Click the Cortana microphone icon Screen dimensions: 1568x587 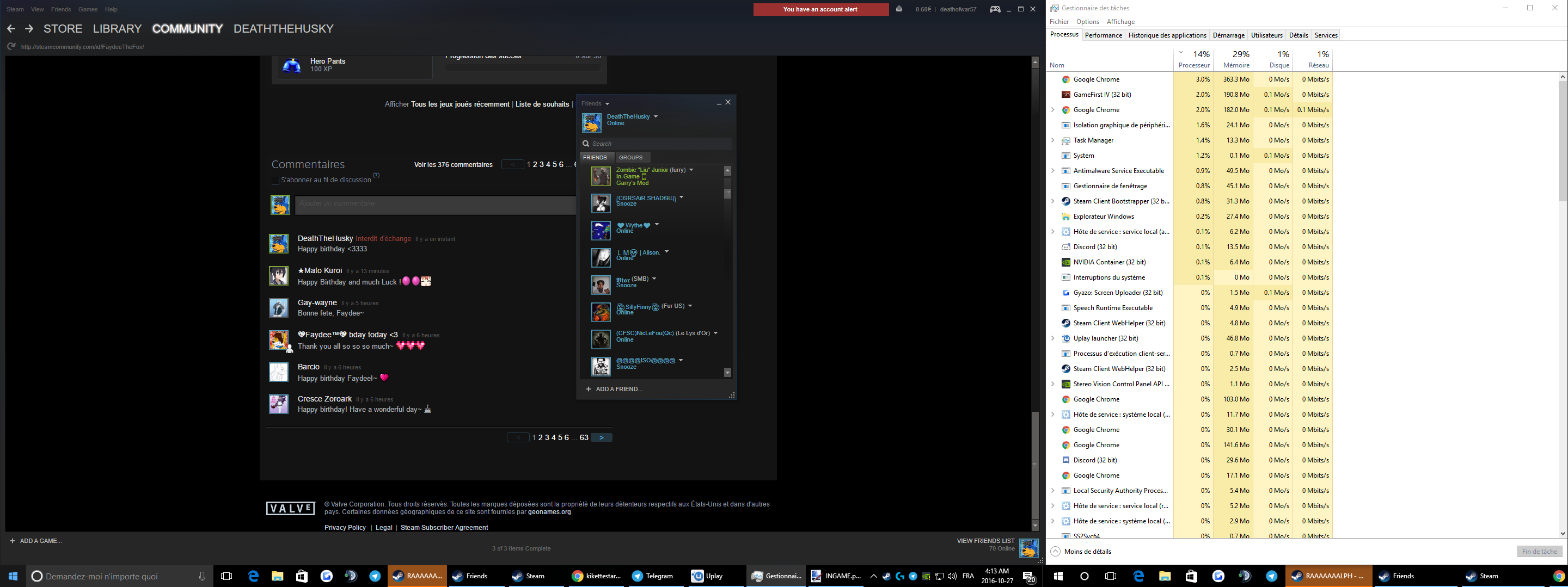[x=202, y=576]
